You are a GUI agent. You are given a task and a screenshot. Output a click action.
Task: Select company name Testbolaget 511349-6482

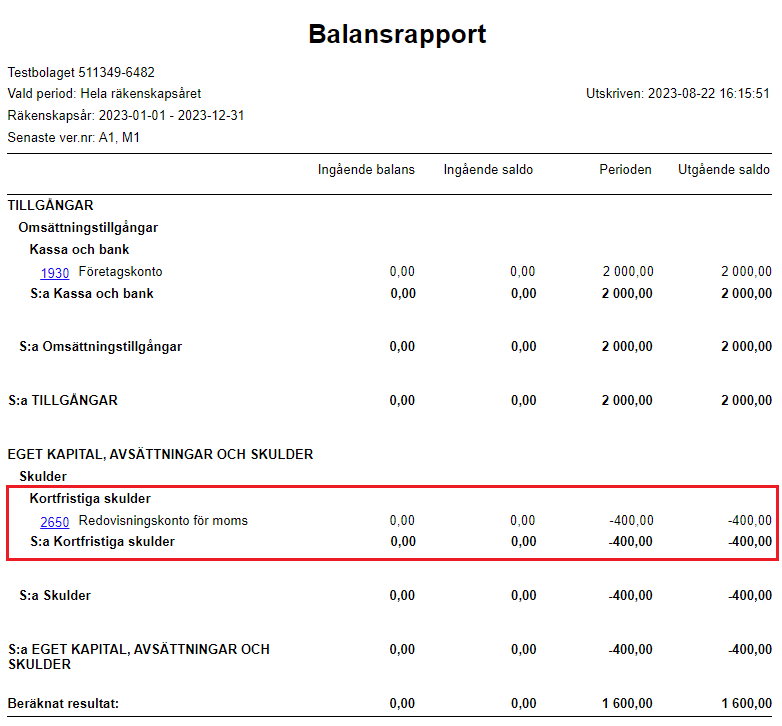[81, 72]
